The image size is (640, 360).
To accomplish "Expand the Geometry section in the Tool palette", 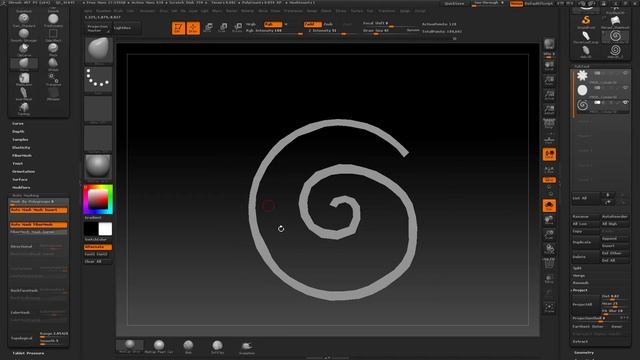I will (x=584, y=353).
